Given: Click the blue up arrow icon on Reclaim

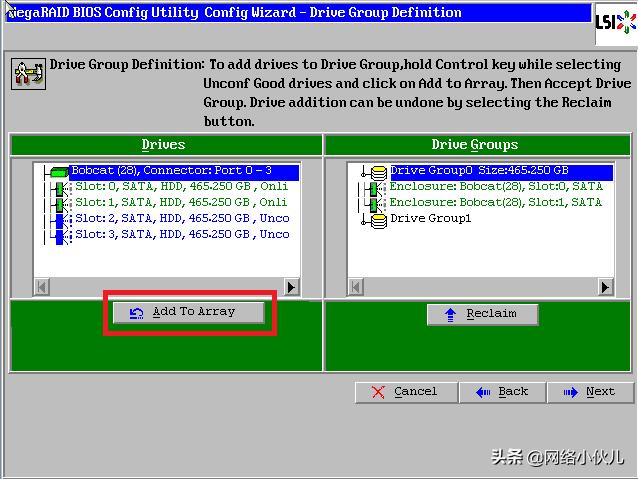Looking at the screenshot, I should [450, 315].
